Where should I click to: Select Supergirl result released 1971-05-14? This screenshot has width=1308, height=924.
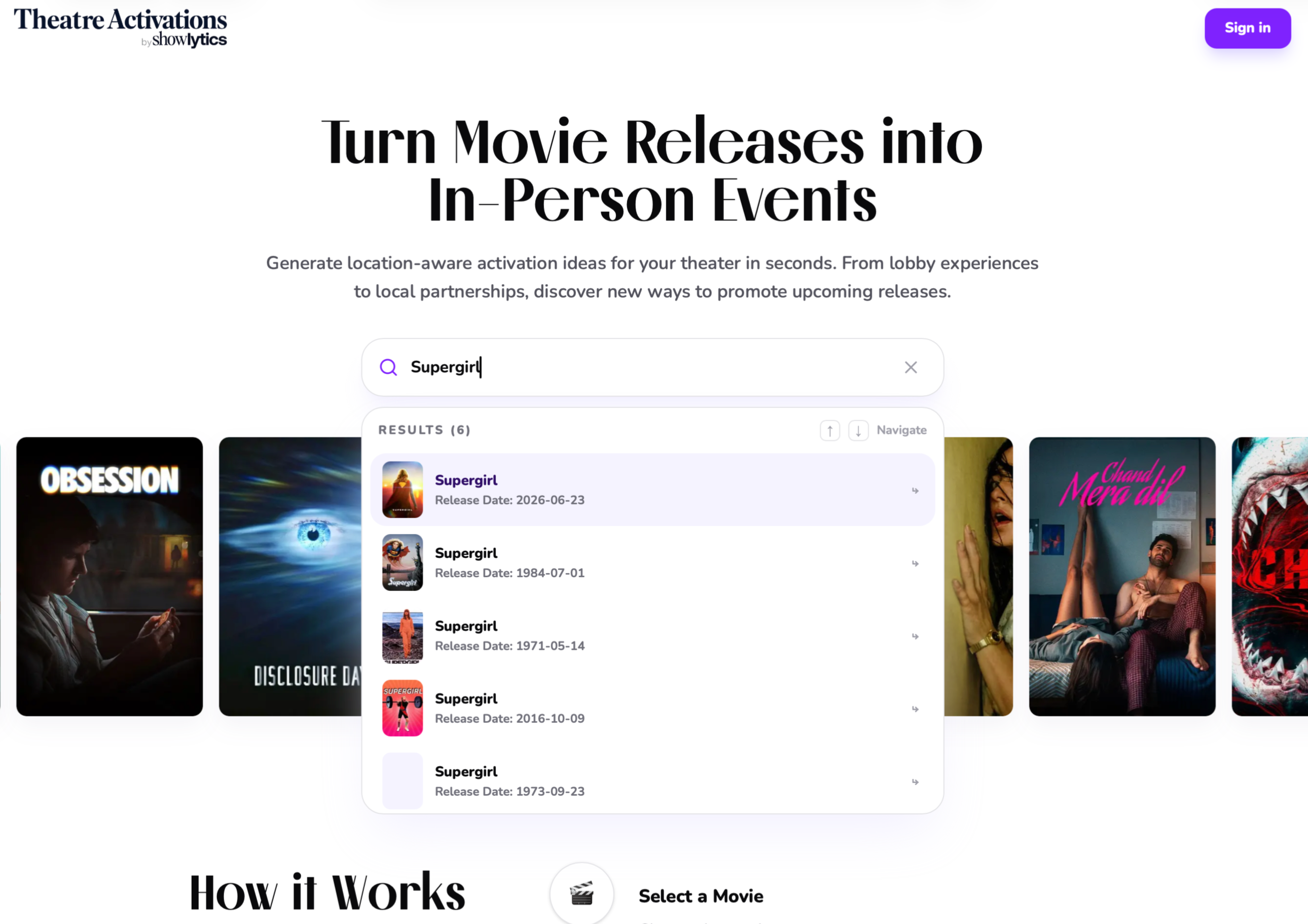652,635
